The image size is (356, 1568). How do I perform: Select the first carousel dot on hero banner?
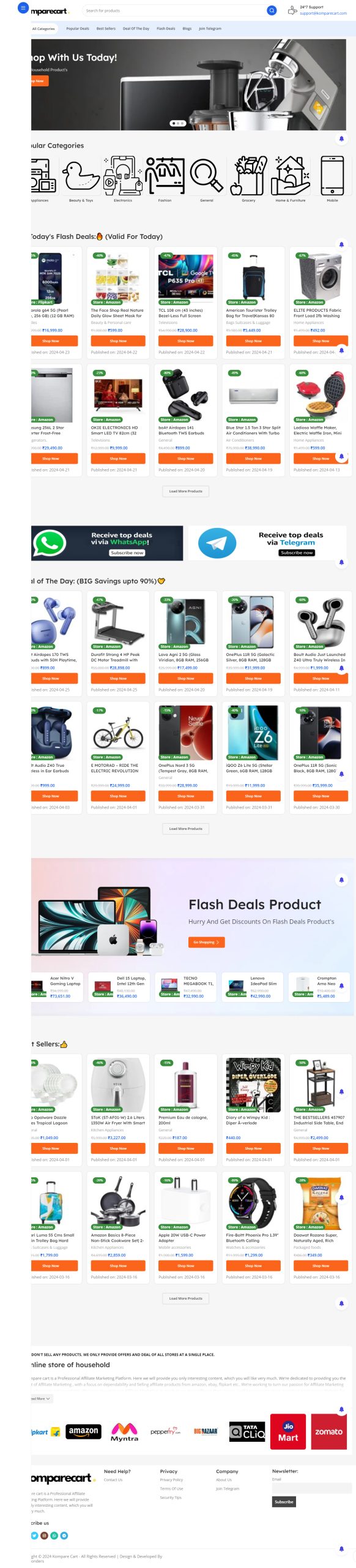(172, 123)
